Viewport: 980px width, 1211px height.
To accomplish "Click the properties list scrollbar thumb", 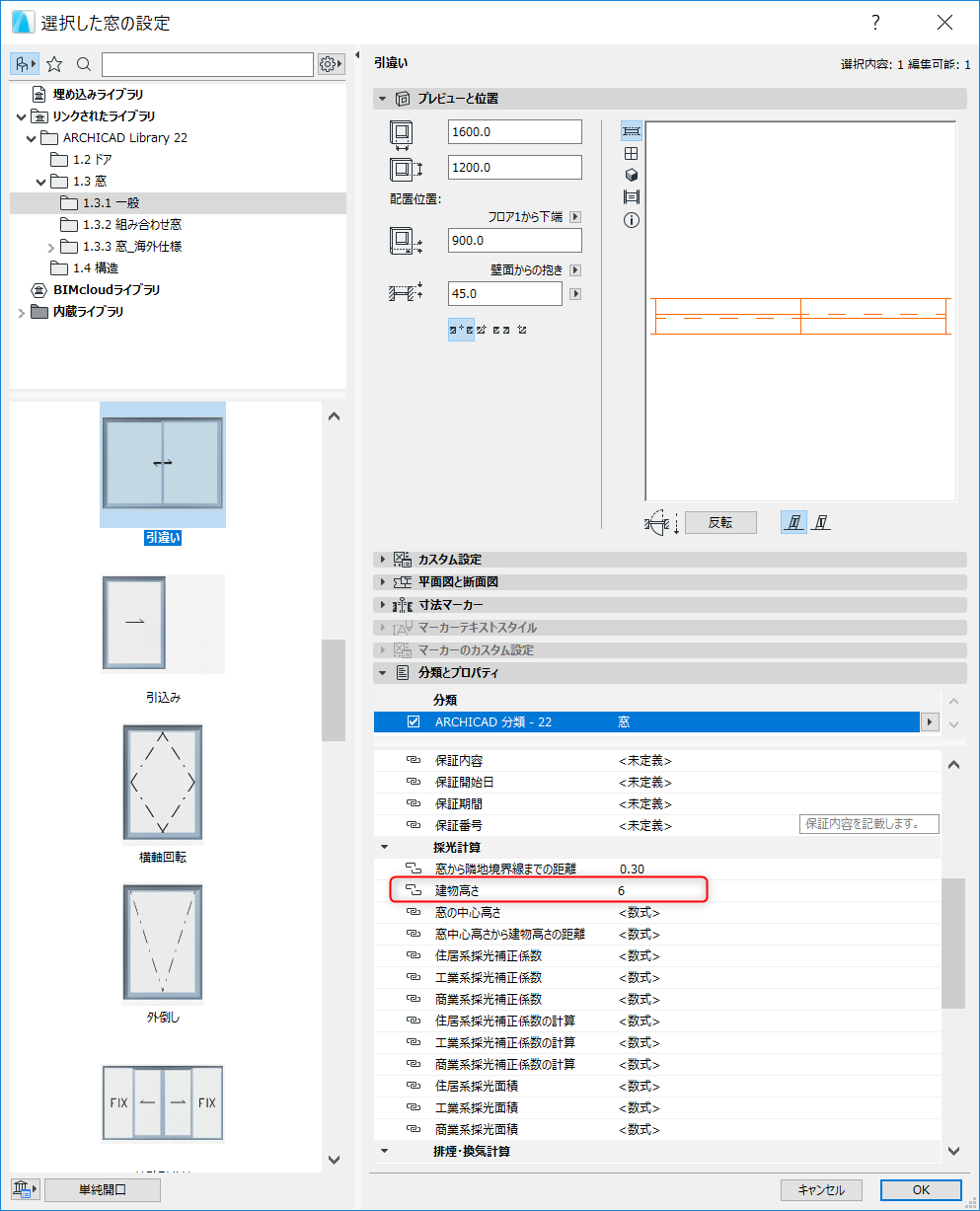I will [x=953, y=944].
